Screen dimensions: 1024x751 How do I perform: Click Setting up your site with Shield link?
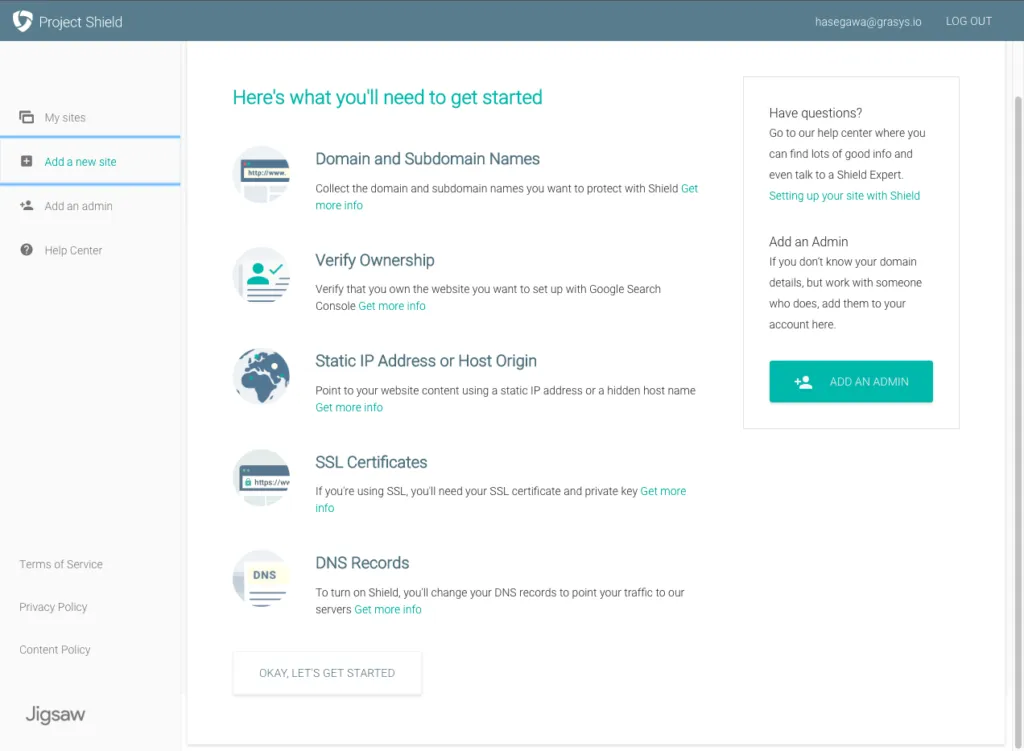[x=844, y=195]
